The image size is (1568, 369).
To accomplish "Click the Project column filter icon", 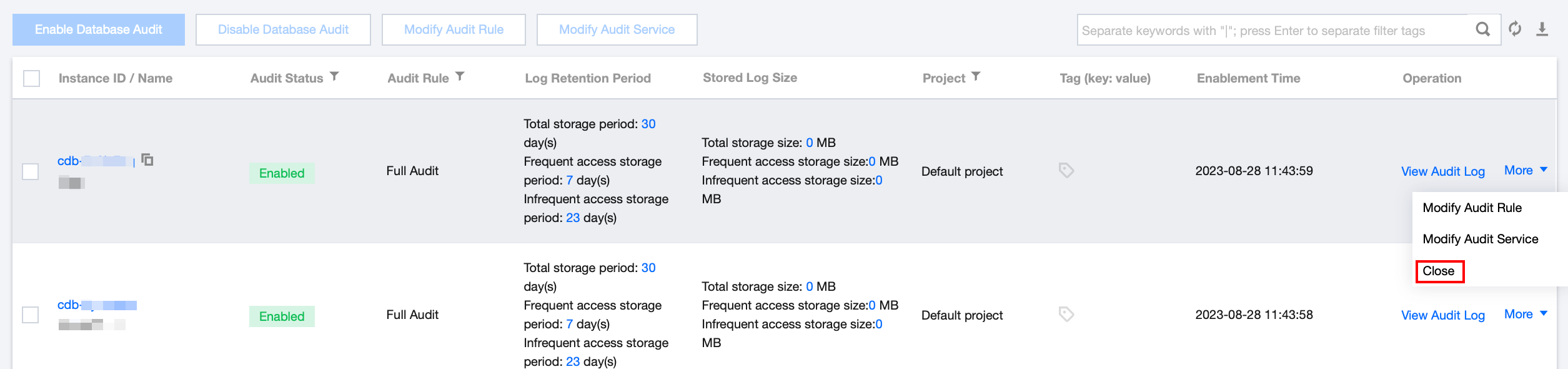I will click(976, 76).
